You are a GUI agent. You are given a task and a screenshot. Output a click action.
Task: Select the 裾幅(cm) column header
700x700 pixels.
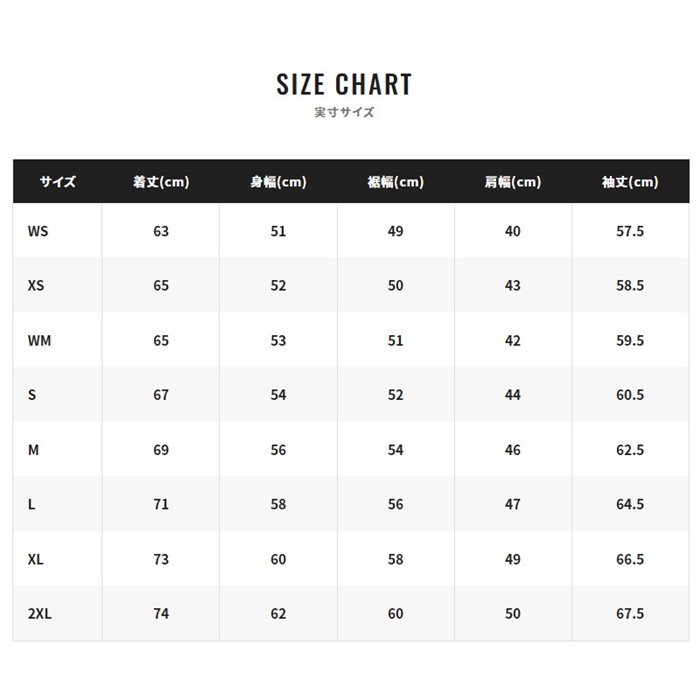[396, 182]
